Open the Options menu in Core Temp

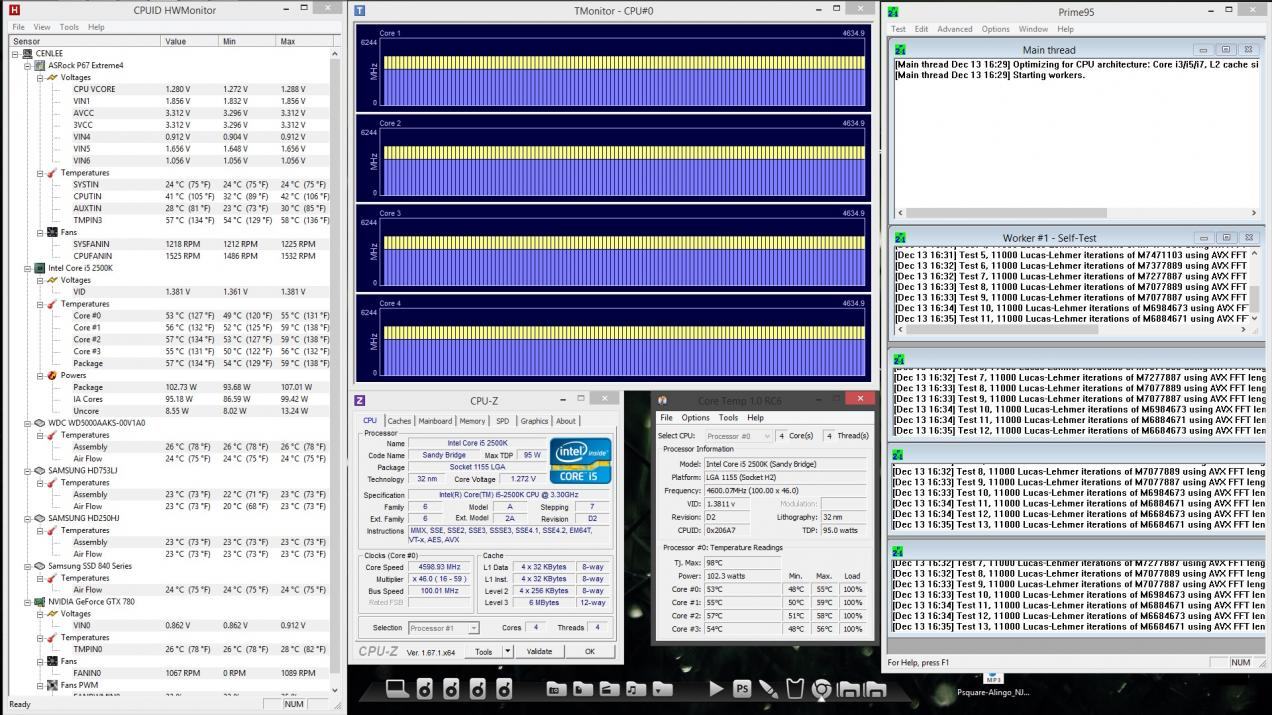(695, 418)
